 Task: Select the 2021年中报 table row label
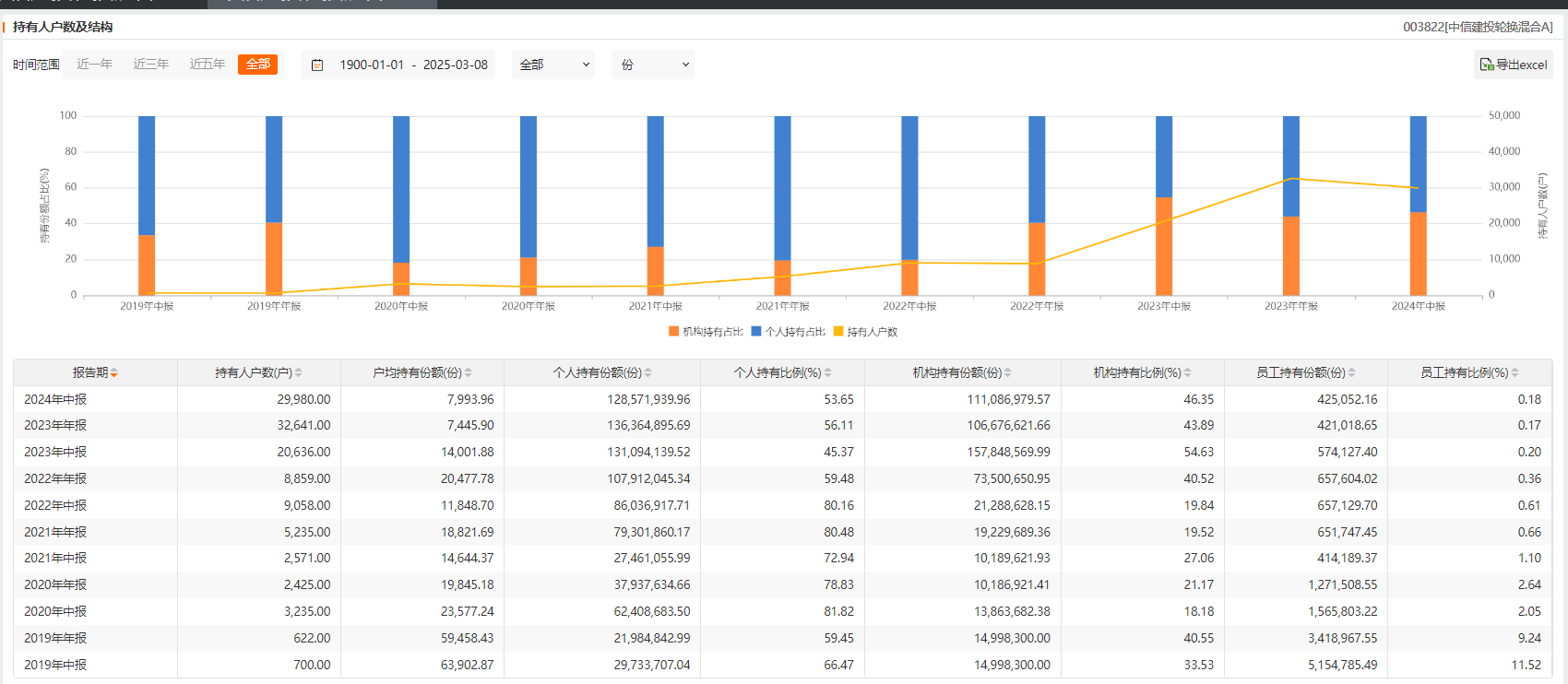[55, 559]
